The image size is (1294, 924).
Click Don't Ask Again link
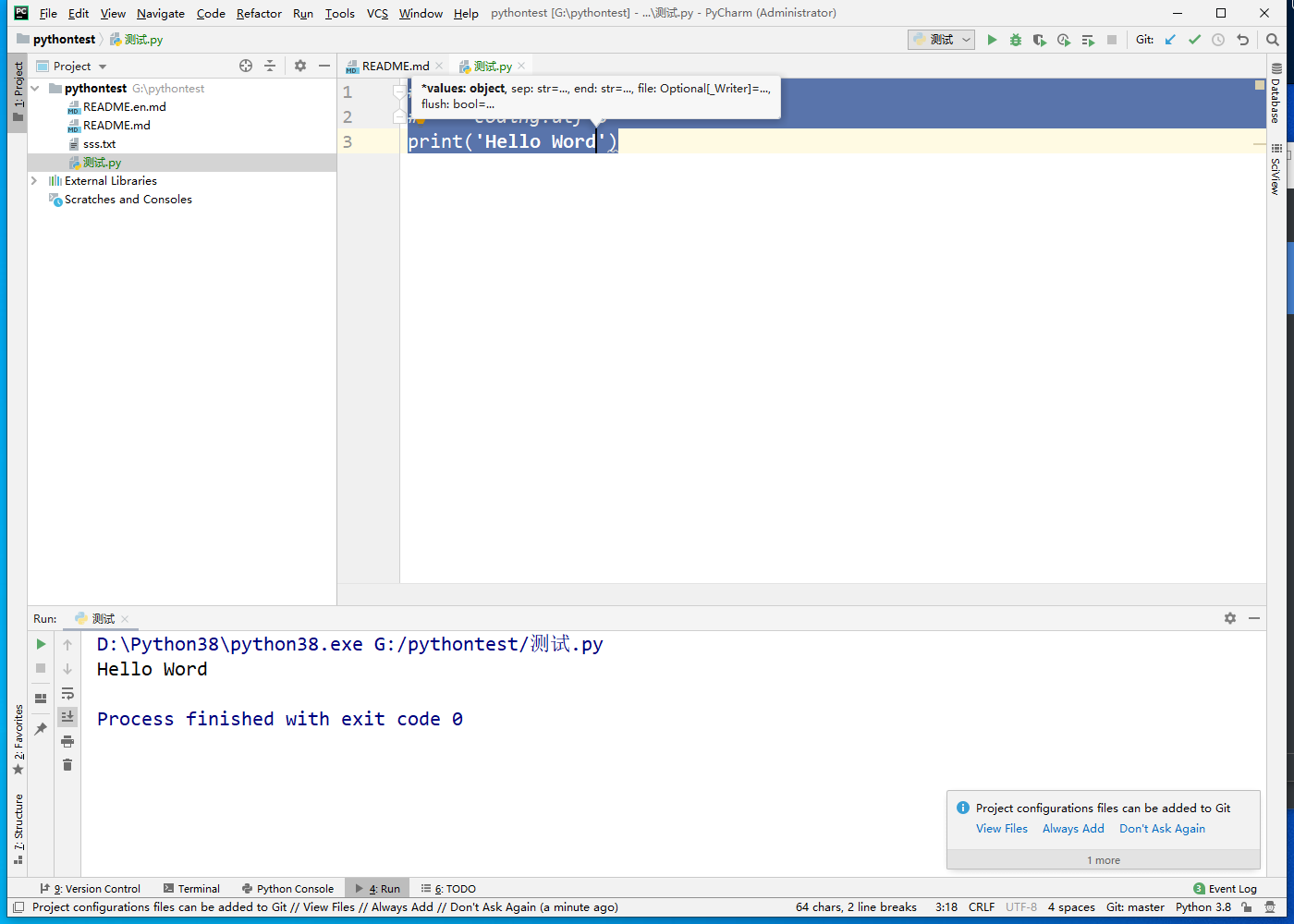pos(1162,829)
